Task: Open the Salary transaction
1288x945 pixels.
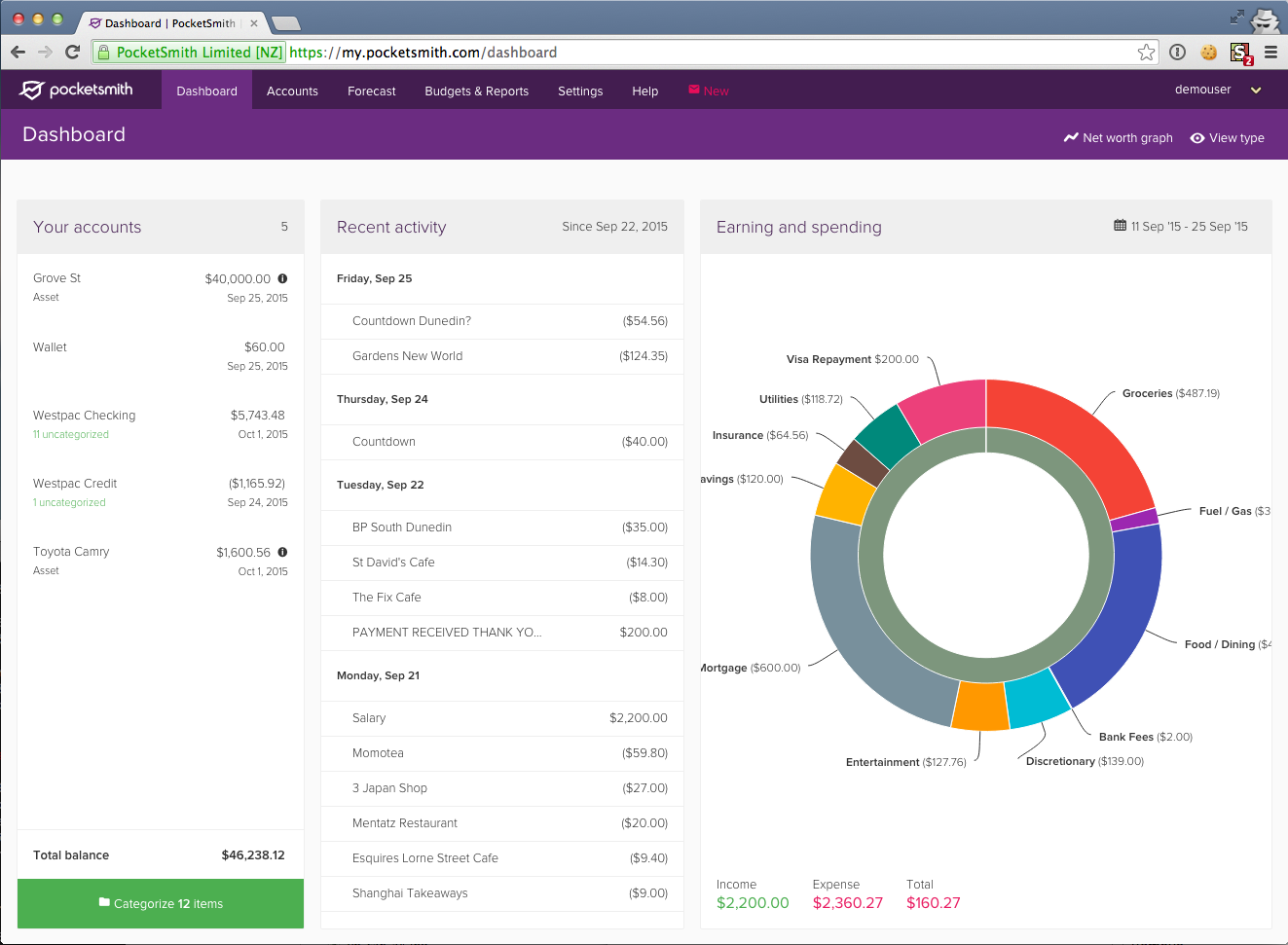Action: 502,718
